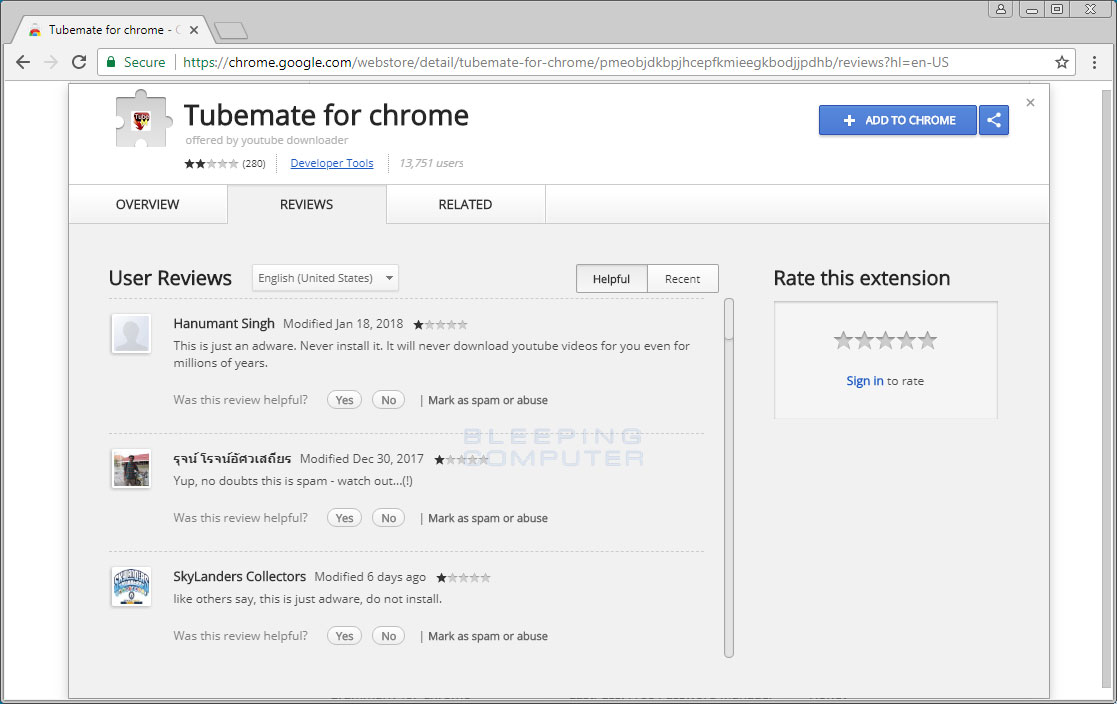This screenshot has height=704, width=1117.
Task: Sort reviews by Helpful
Action: [611, 279]
